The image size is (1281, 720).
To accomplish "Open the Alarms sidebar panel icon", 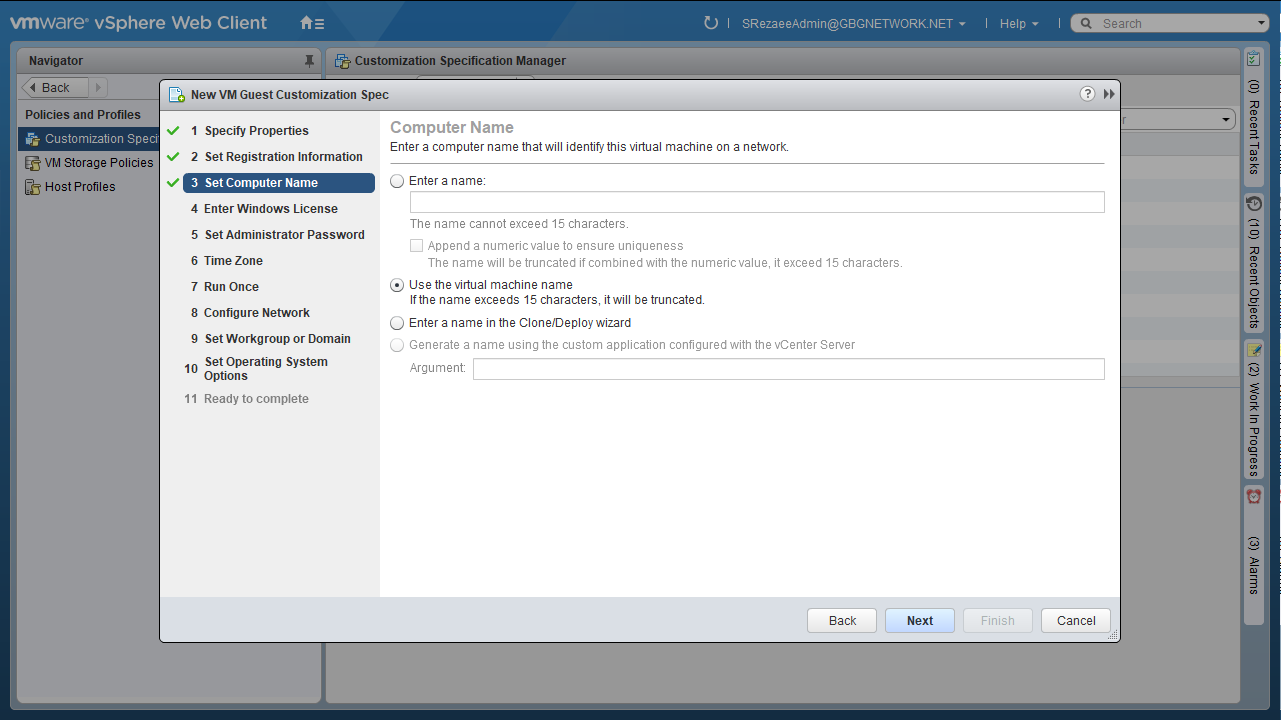I will 1254,497.
